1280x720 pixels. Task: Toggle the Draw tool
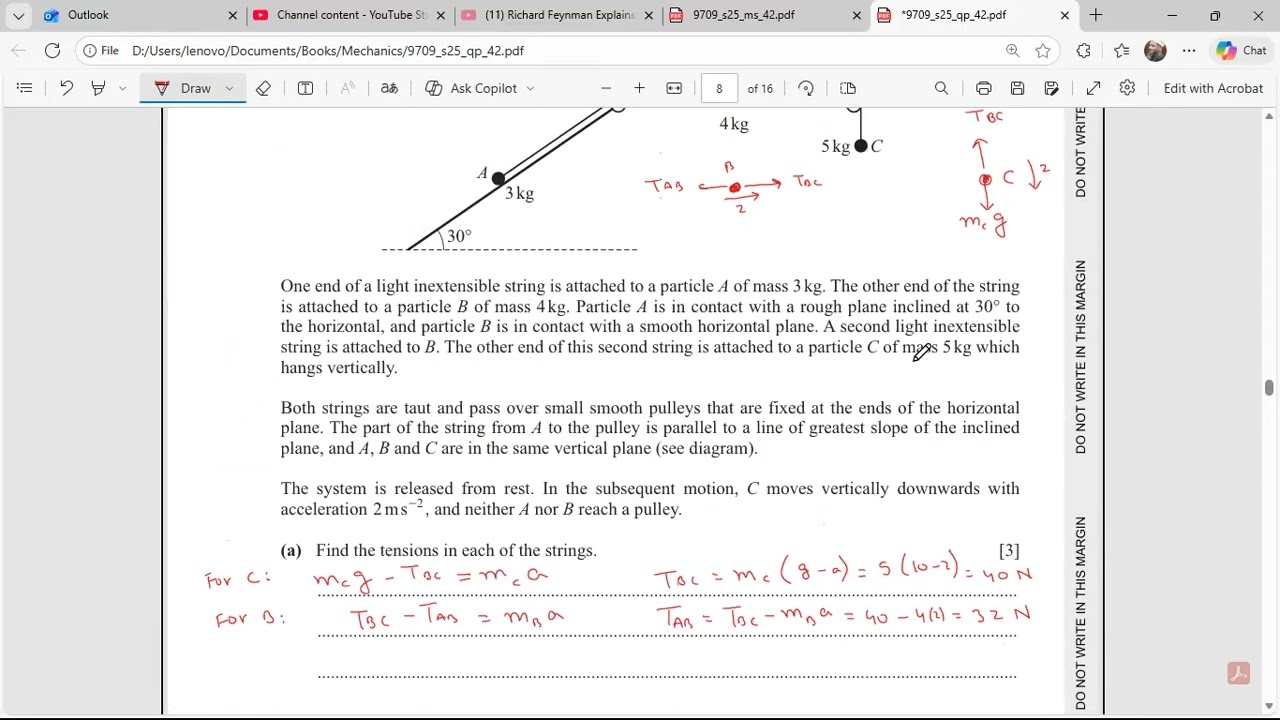(183, 88)
